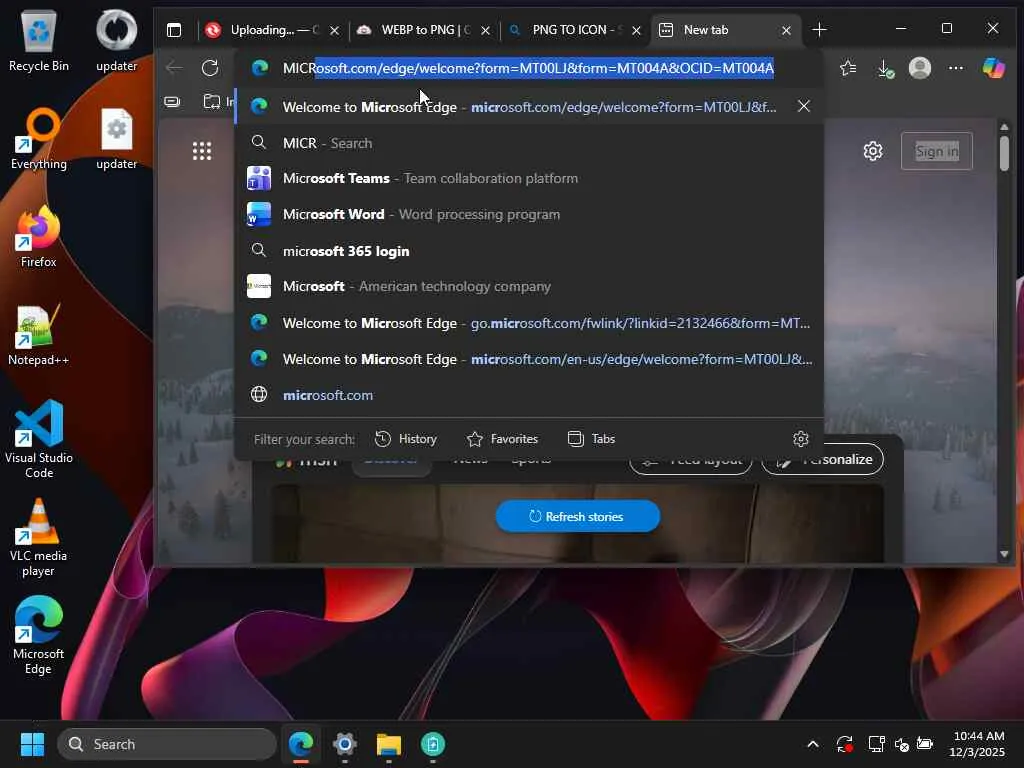The image size is (1024, 768).
Task: Open the apps grid launcher on new tab
Action: [202, 151]
